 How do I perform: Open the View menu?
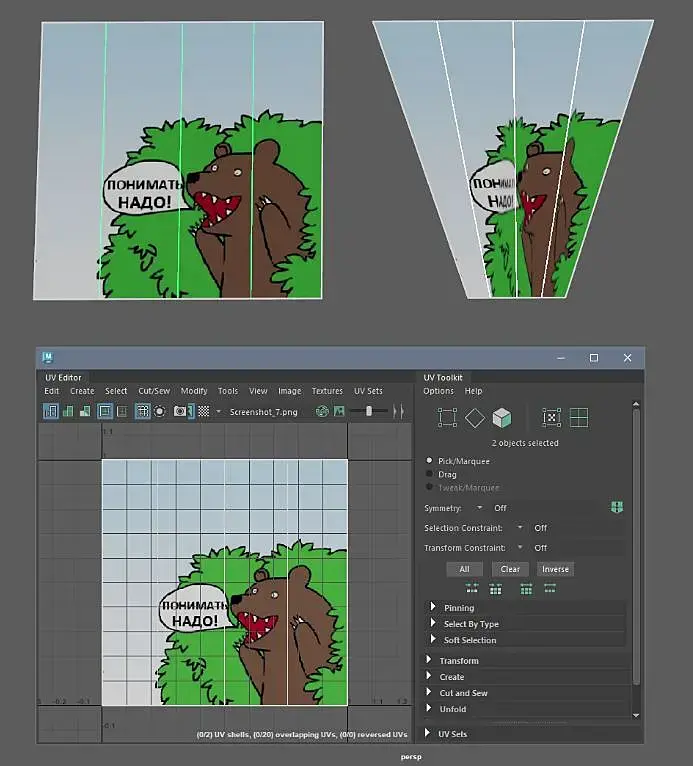click(x=258, y=391)
